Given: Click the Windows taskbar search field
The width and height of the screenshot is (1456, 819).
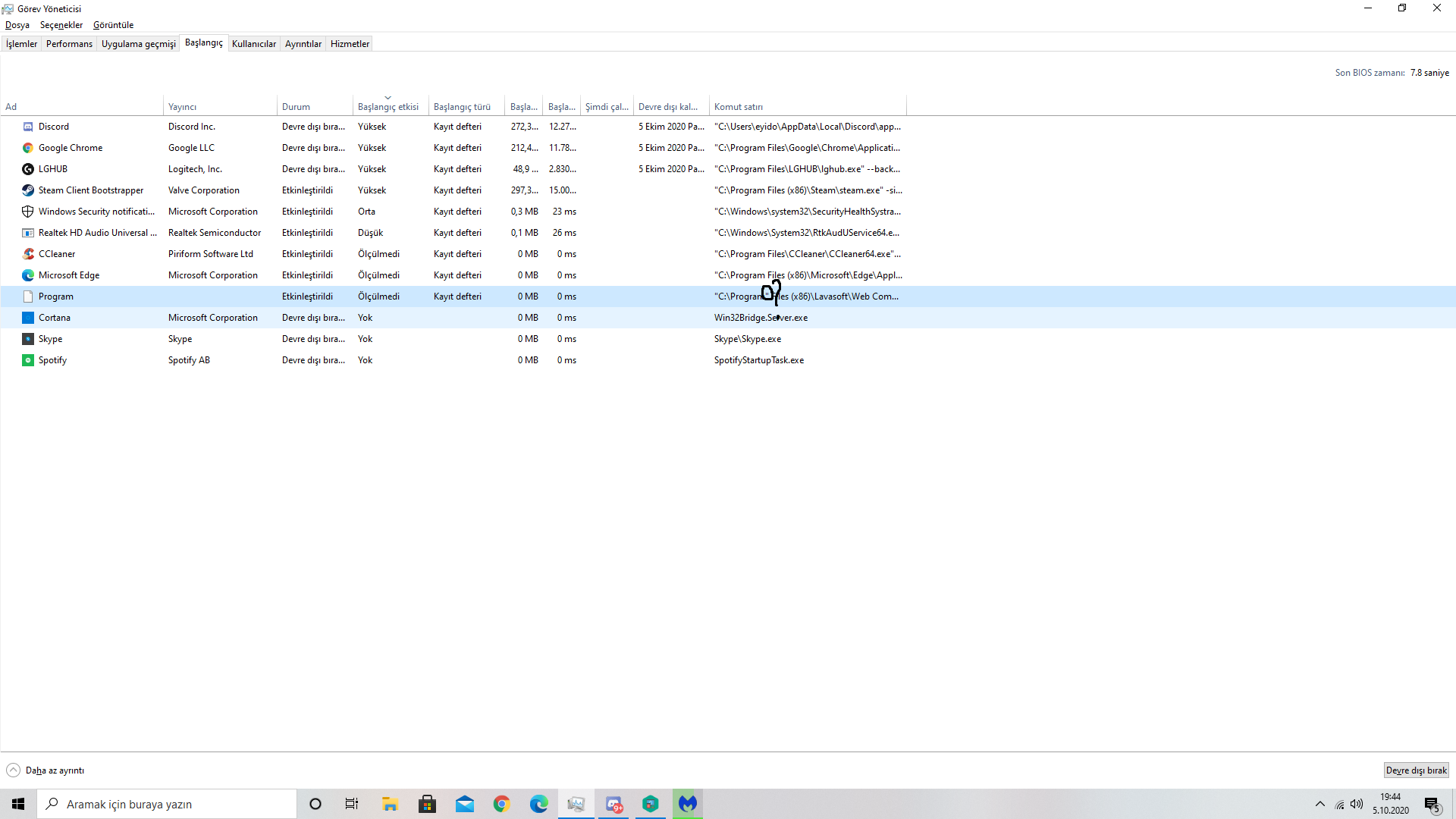Looking at the screenshot, I should click(167, 804).
